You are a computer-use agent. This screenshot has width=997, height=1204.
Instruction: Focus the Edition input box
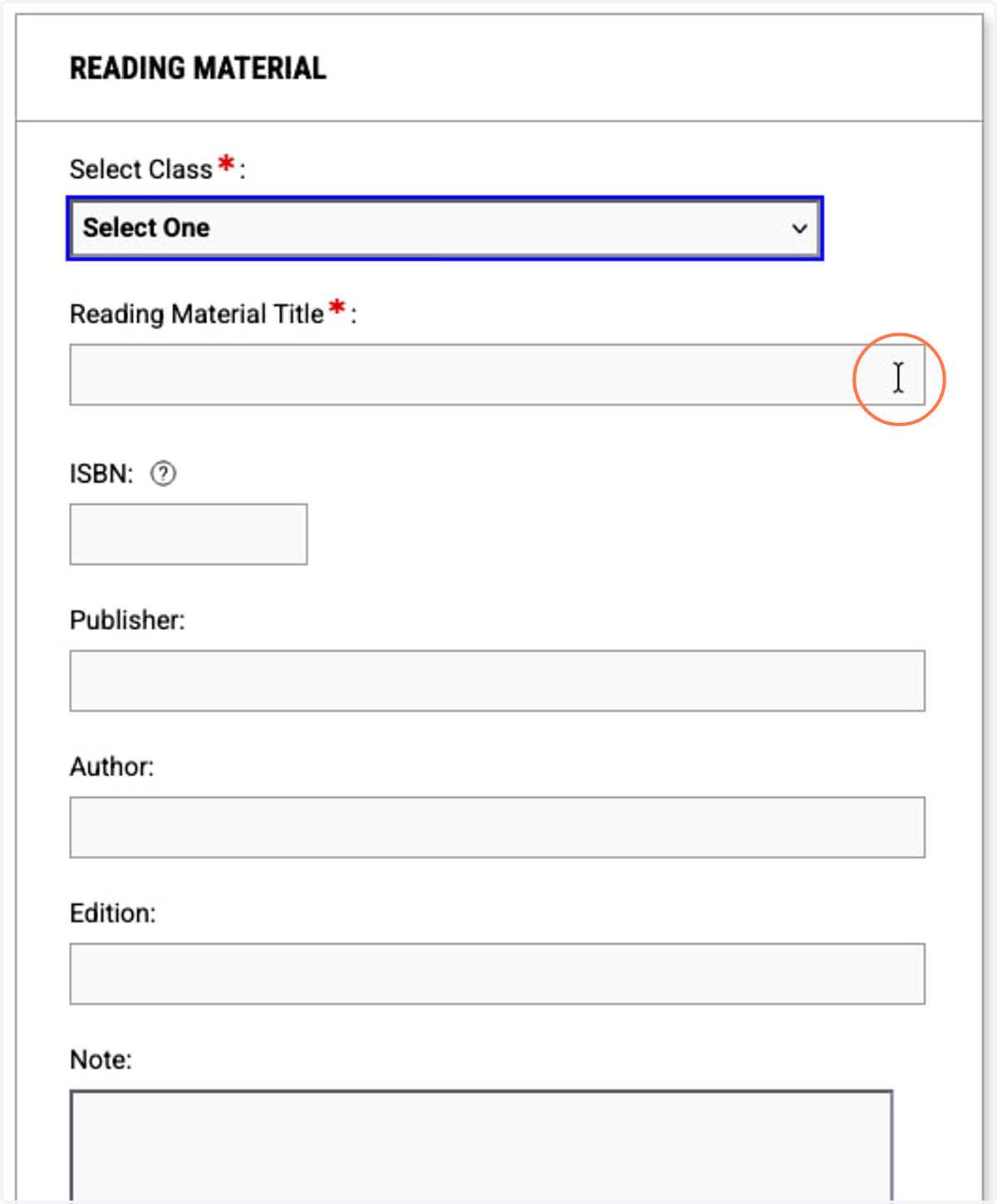pyautogui.click(x=497, y=974)
